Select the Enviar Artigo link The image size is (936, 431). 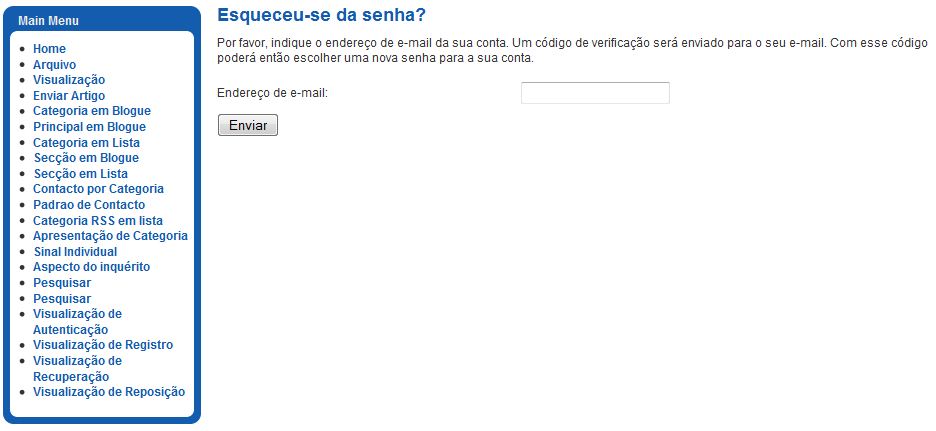click(x=69, y=96)
